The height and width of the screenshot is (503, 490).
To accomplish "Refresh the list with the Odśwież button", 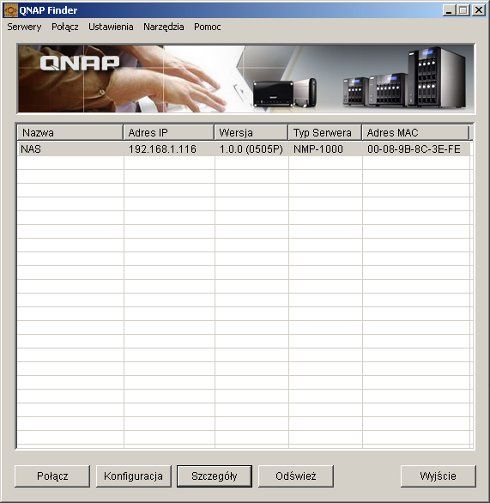I will (296, 476).
